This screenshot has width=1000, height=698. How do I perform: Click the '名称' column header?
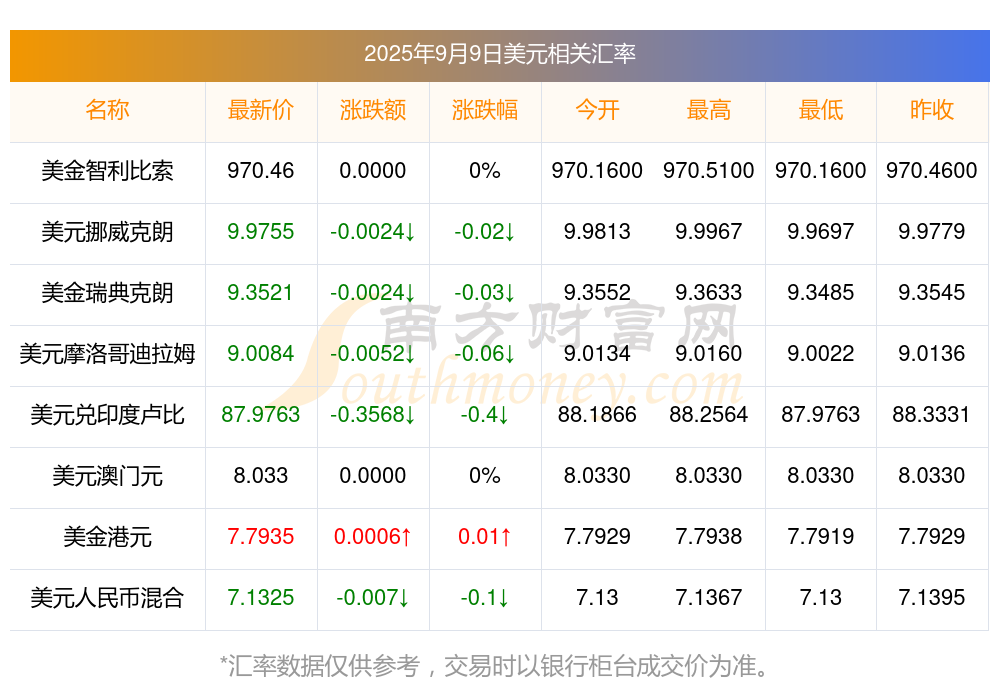pyautogui.click(x=107, y=110)
